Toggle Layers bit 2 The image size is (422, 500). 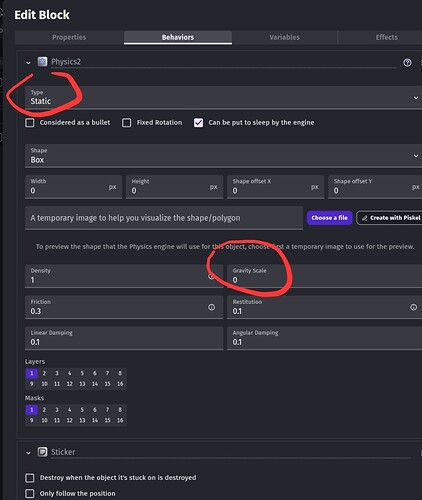click(x=44, y=373)
